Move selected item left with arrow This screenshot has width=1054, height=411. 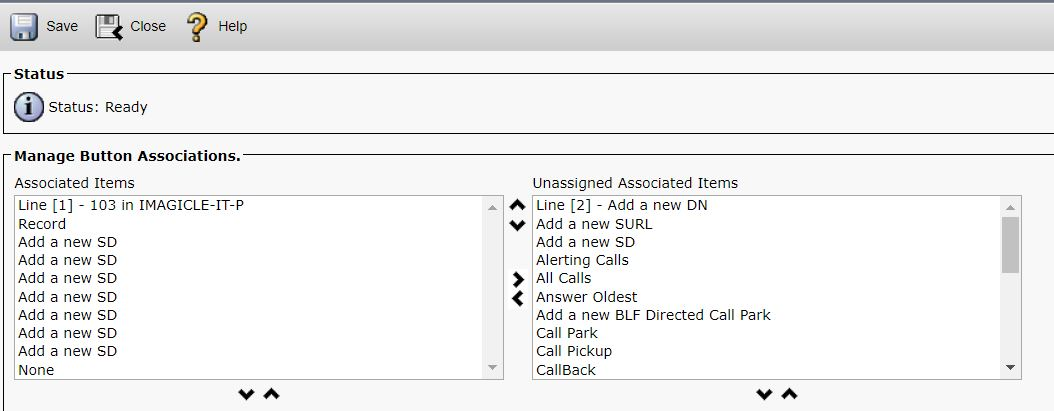point(518,298)
